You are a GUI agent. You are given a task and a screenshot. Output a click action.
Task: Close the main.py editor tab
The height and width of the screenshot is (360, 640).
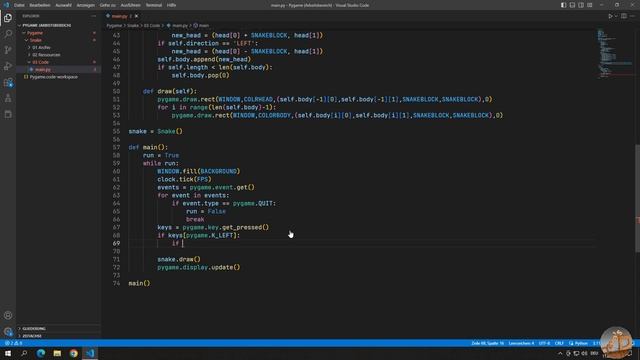pyautogui.click(x=136, y=16)
